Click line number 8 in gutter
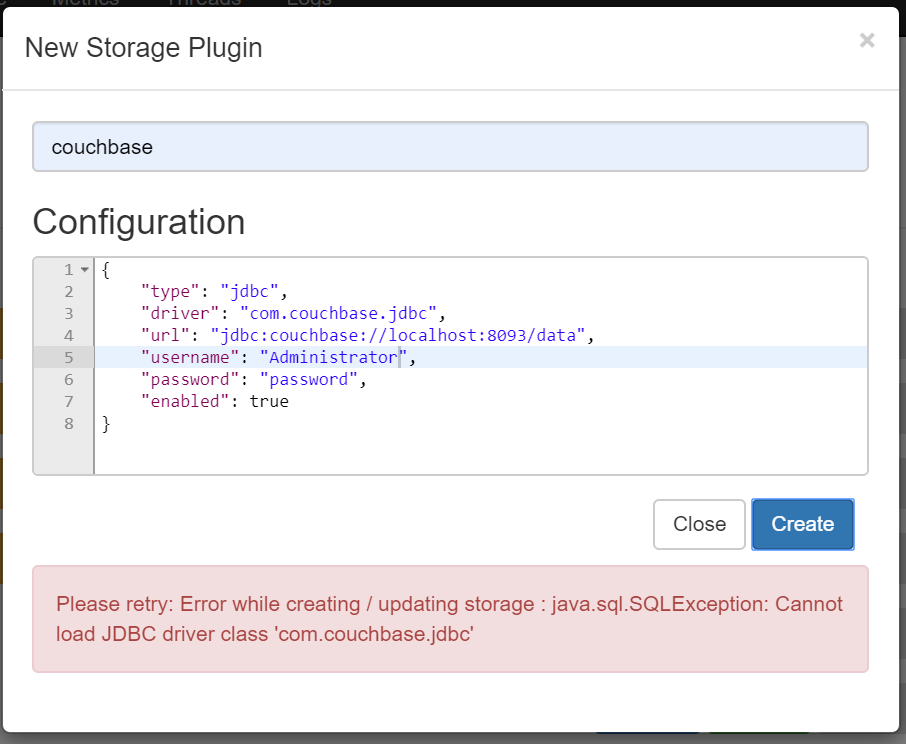The height and width of the screenshot is (744, 906). (x=69, y=423)
